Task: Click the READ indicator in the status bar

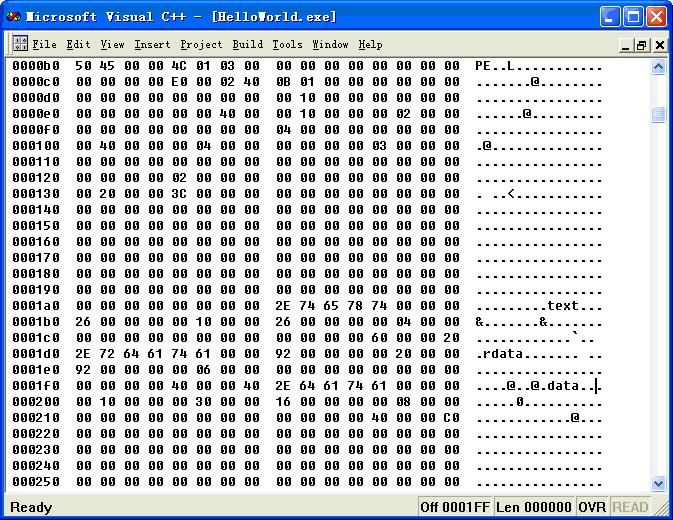Action: tap(630, 507)
